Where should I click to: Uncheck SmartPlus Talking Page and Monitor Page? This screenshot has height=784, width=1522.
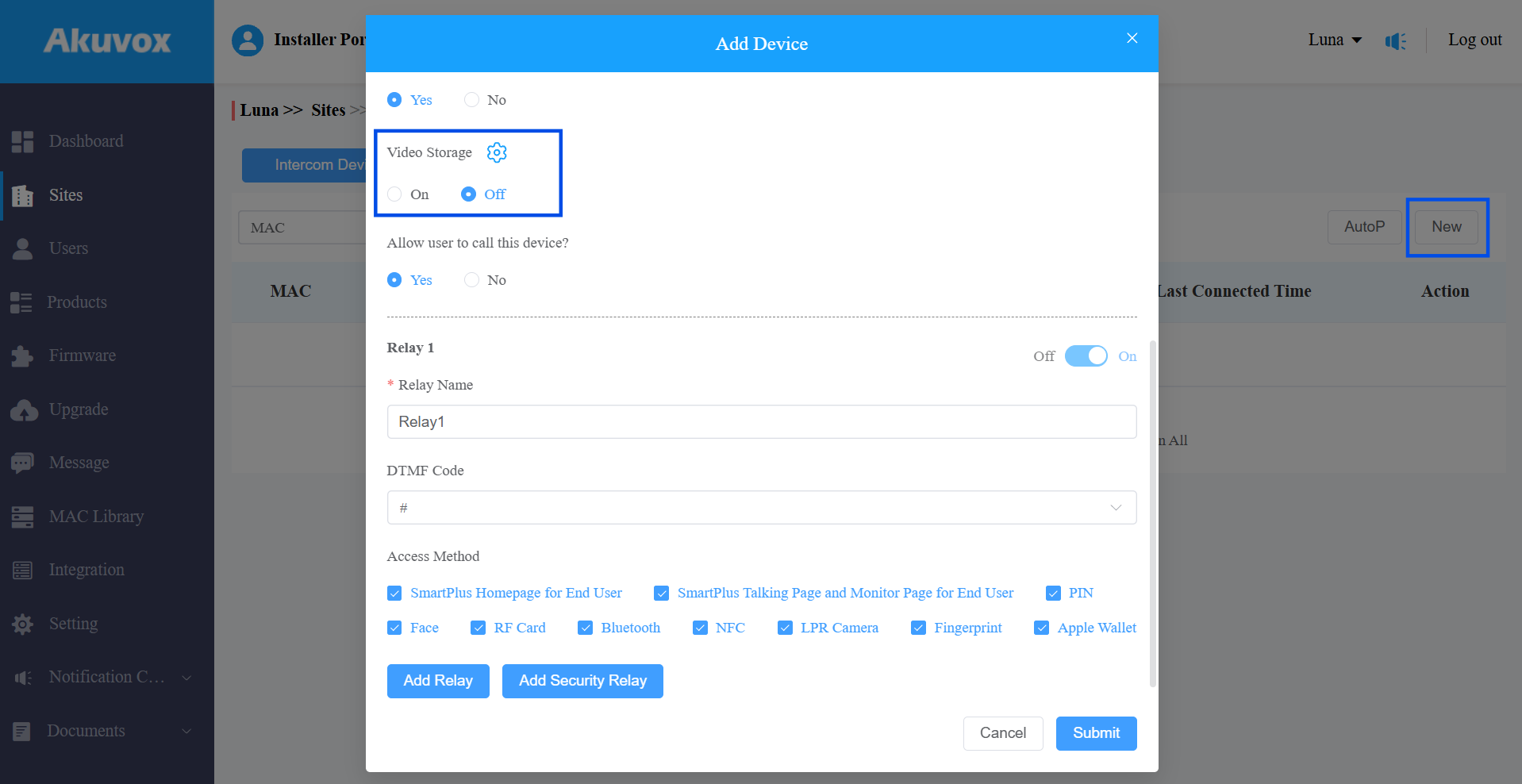click(661, 593)
